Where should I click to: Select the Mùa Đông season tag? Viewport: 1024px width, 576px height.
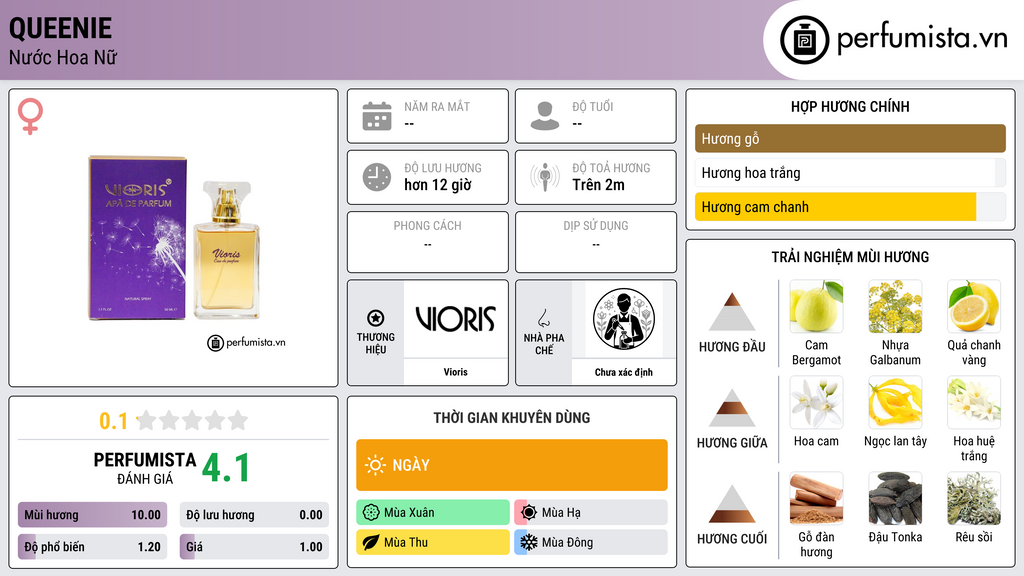click(x=591, y=542)
